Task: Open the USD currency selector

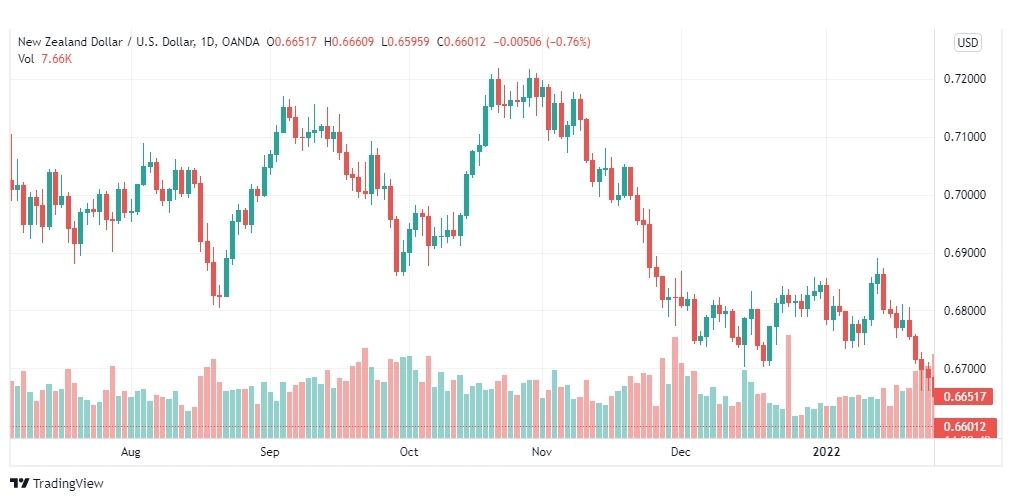Action: point(967,43)
